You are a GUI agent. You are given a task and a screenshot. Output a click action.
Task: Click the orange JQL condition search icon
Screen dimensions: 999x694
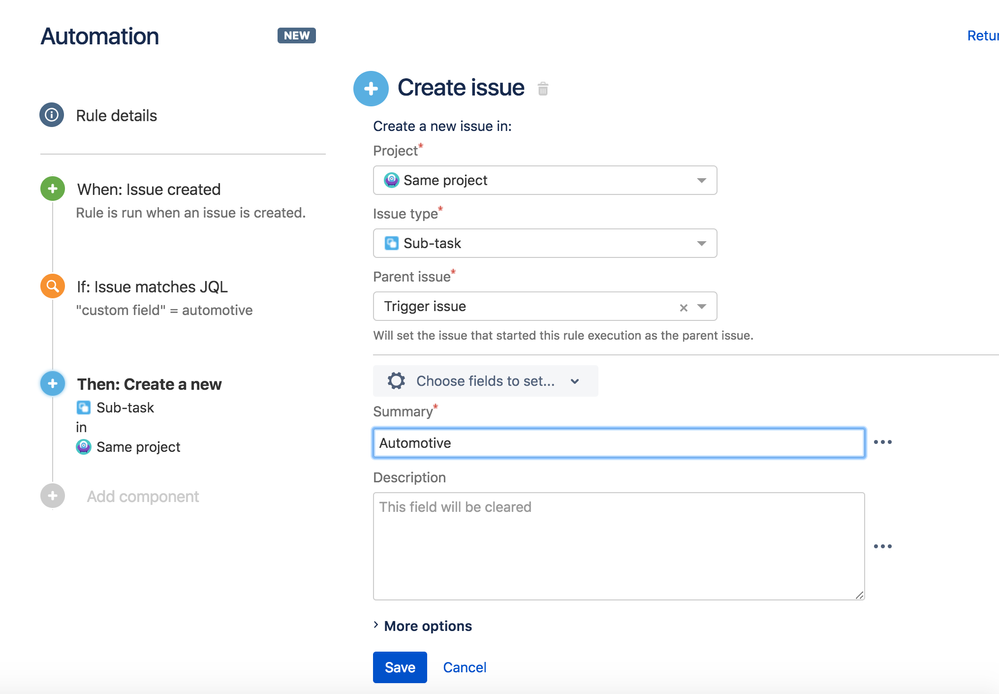(x=52, y=286)
